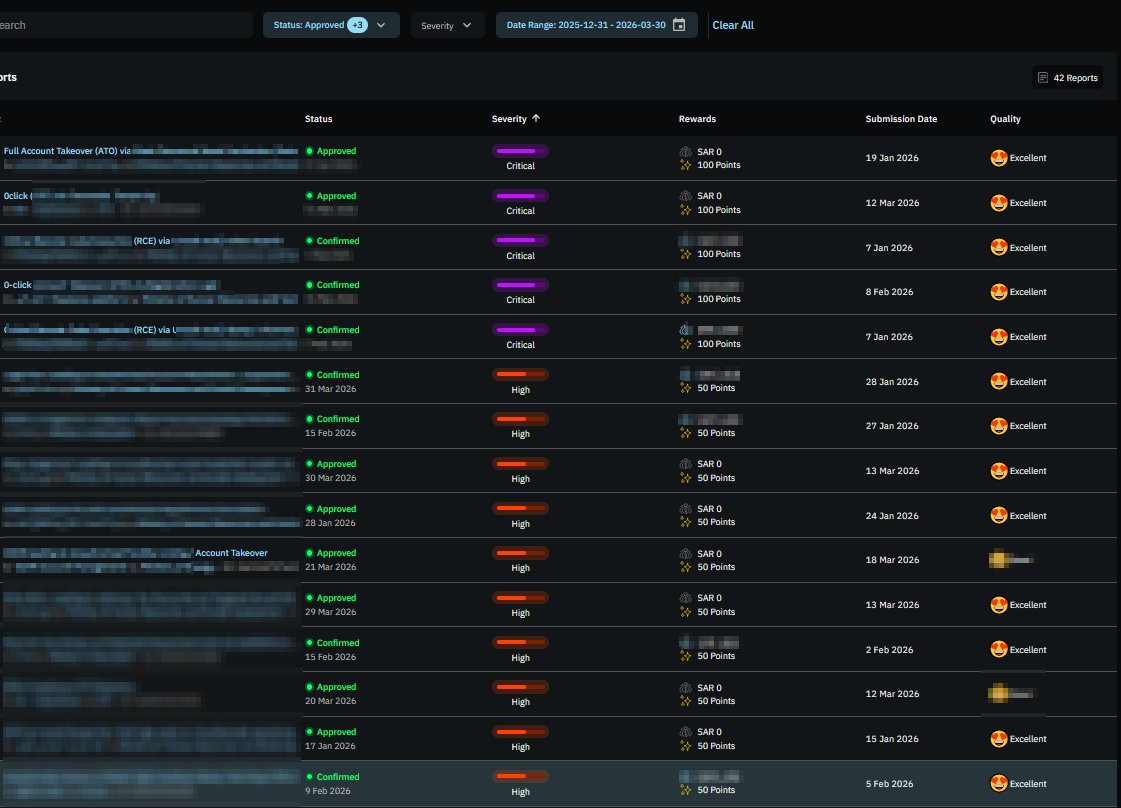
Task: Click green status dot beside Confirmed 9 Feb 2026
Action: point(310,777)
